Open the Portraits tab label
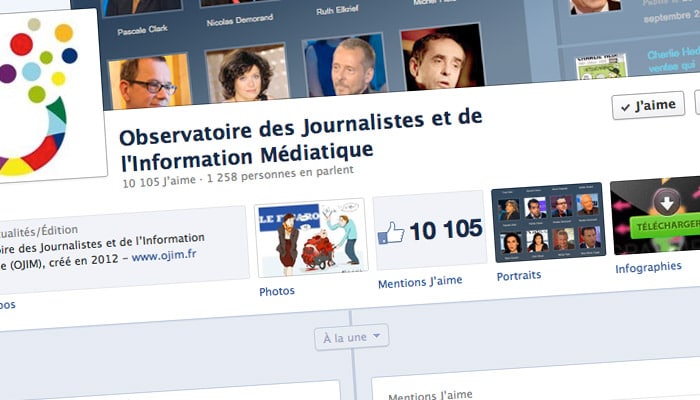Image resolution: width=700 pixels, height=400 pixels. tap(519, 275)
